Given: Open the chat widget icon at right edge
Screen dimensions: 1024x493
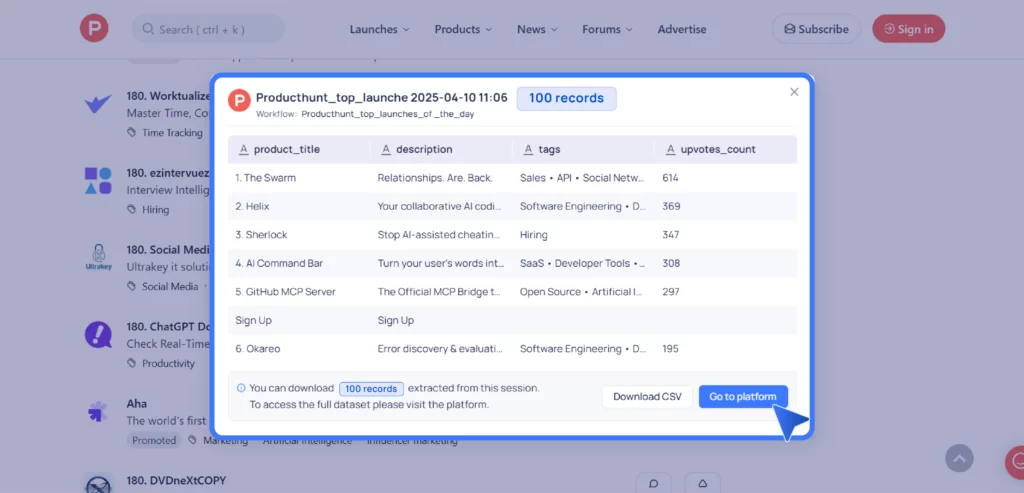Looking at the screenshot, I should point(1016,462).
